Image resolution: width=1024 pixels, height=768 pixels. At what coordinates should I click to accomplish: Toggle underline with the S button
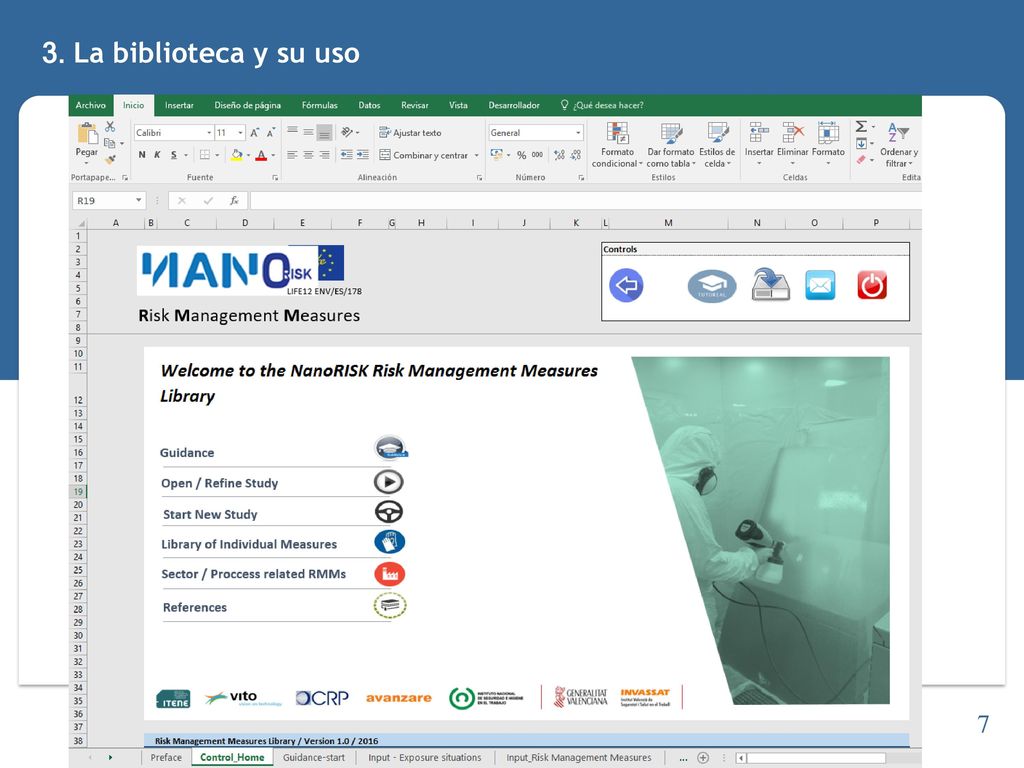(174, 155)
